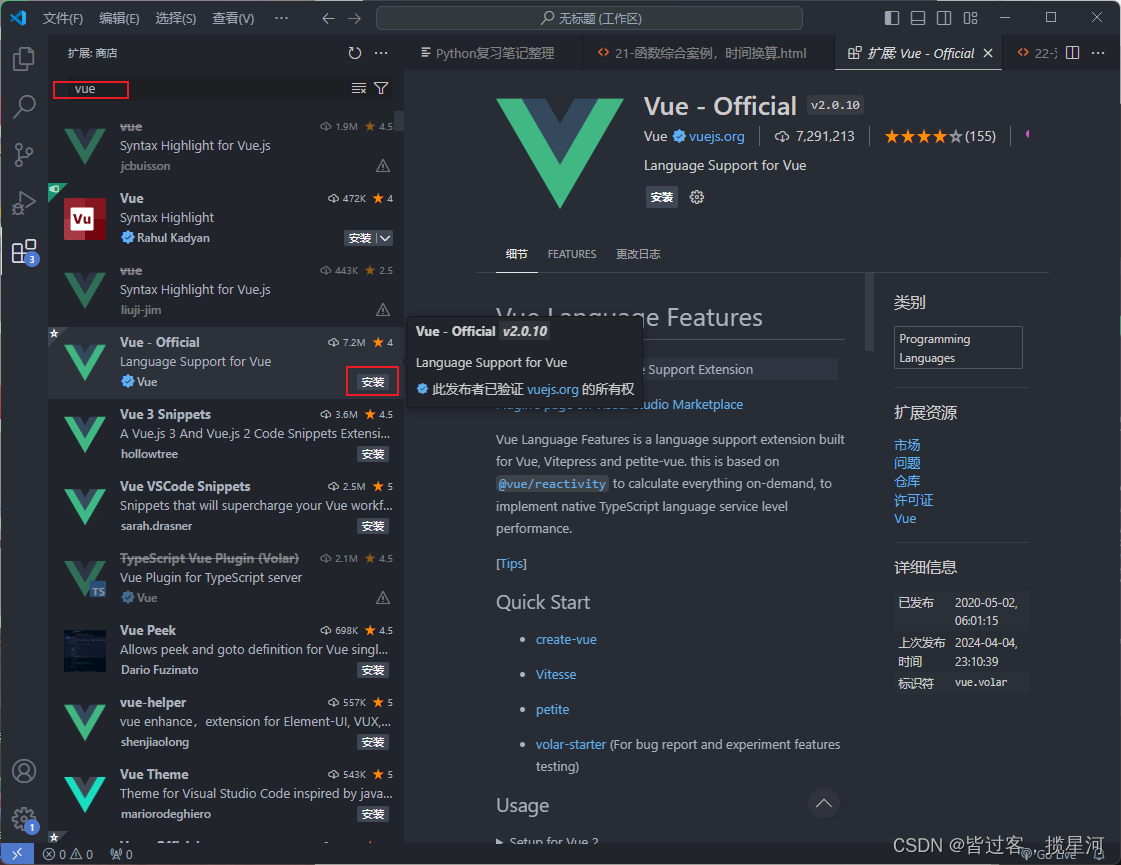The height and width of the screenshot is (865, 1121).
Task: Clear extension search results icon
Action: (359, 89)
